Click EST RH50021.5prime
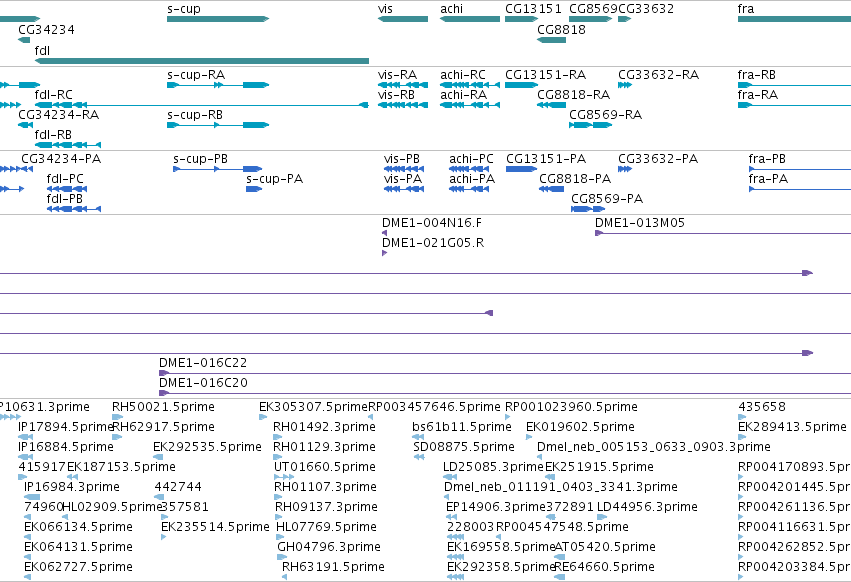 [x=117, y=417]
